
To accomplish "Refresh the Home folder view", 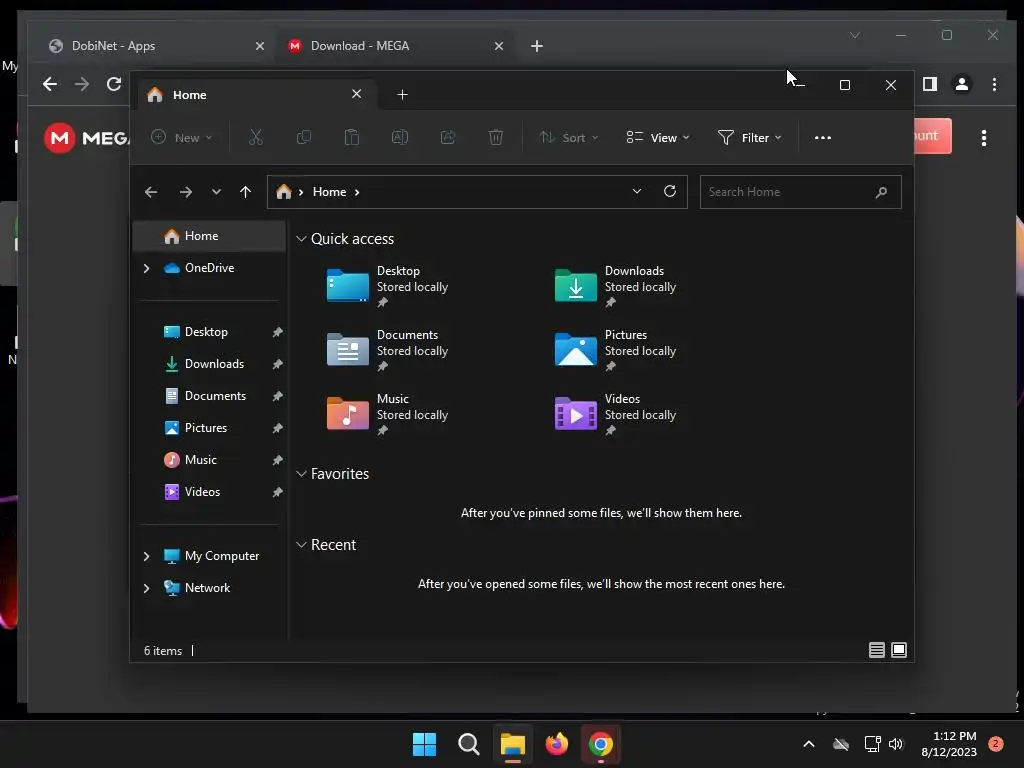I will pos(669,191).
